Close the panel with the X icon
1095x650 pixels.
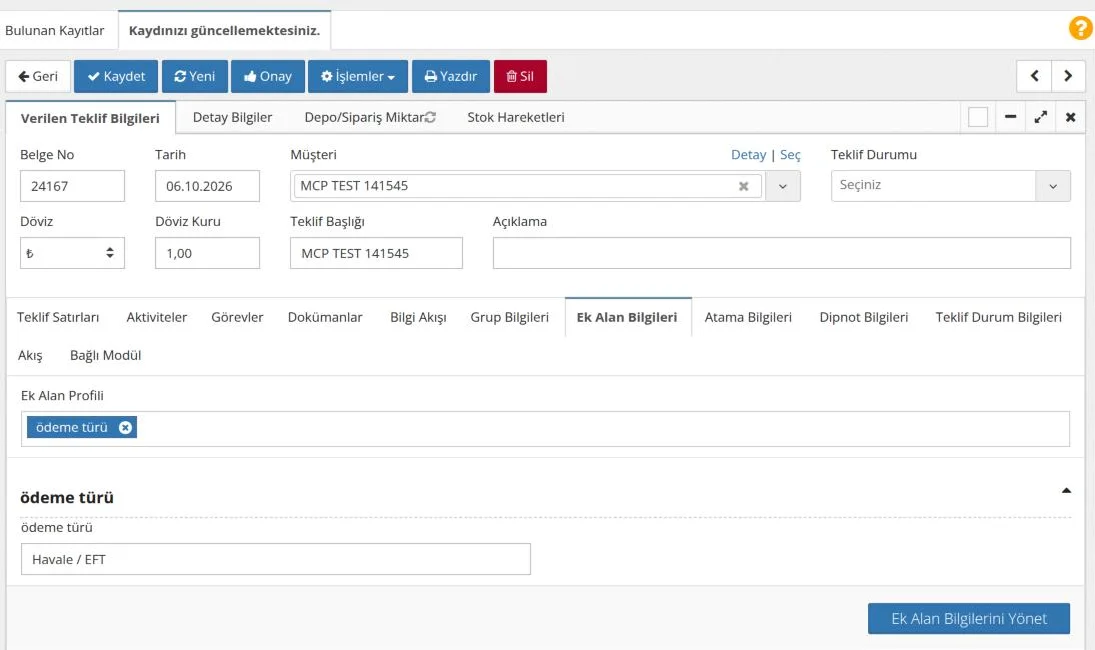pyautogui.click(x=1071, y=117)
